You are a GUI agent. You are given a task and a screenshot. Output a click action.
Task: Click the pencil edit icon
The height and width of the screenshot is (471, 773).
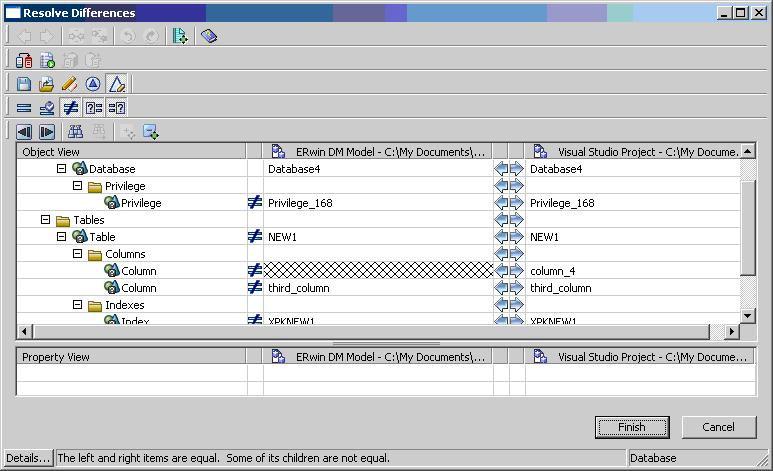70,84
